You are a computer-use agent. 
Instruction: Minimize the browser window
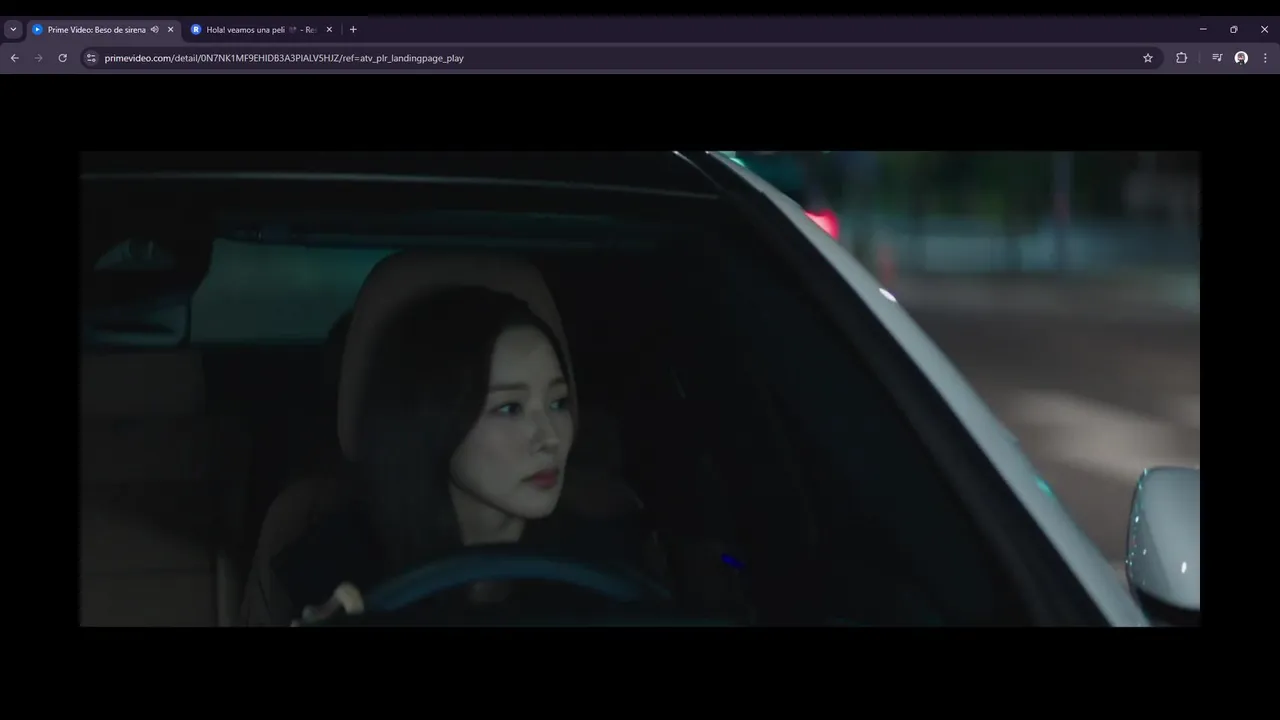coord(1203,30)
